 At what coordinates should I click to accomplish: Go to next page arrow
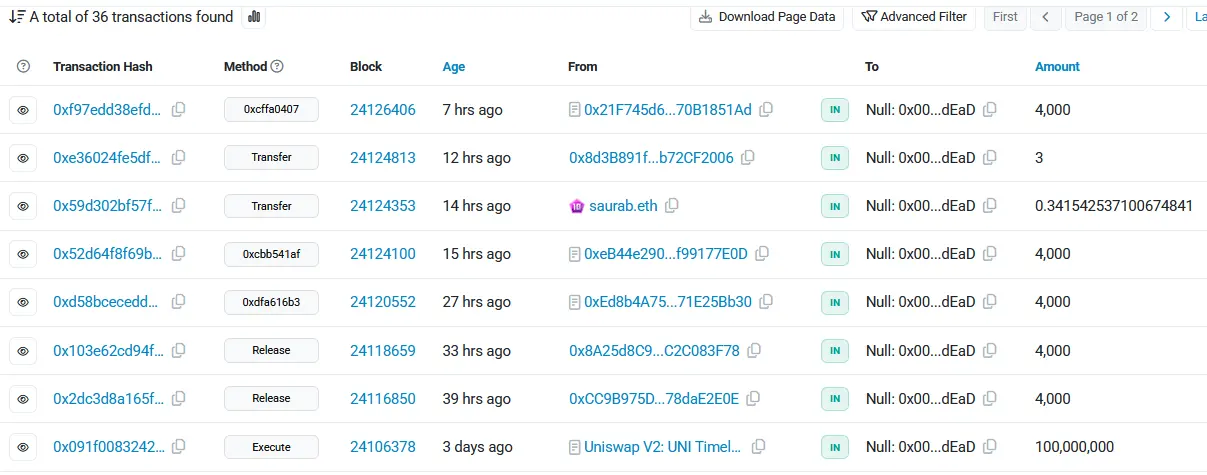click(x=1166, y=17)
